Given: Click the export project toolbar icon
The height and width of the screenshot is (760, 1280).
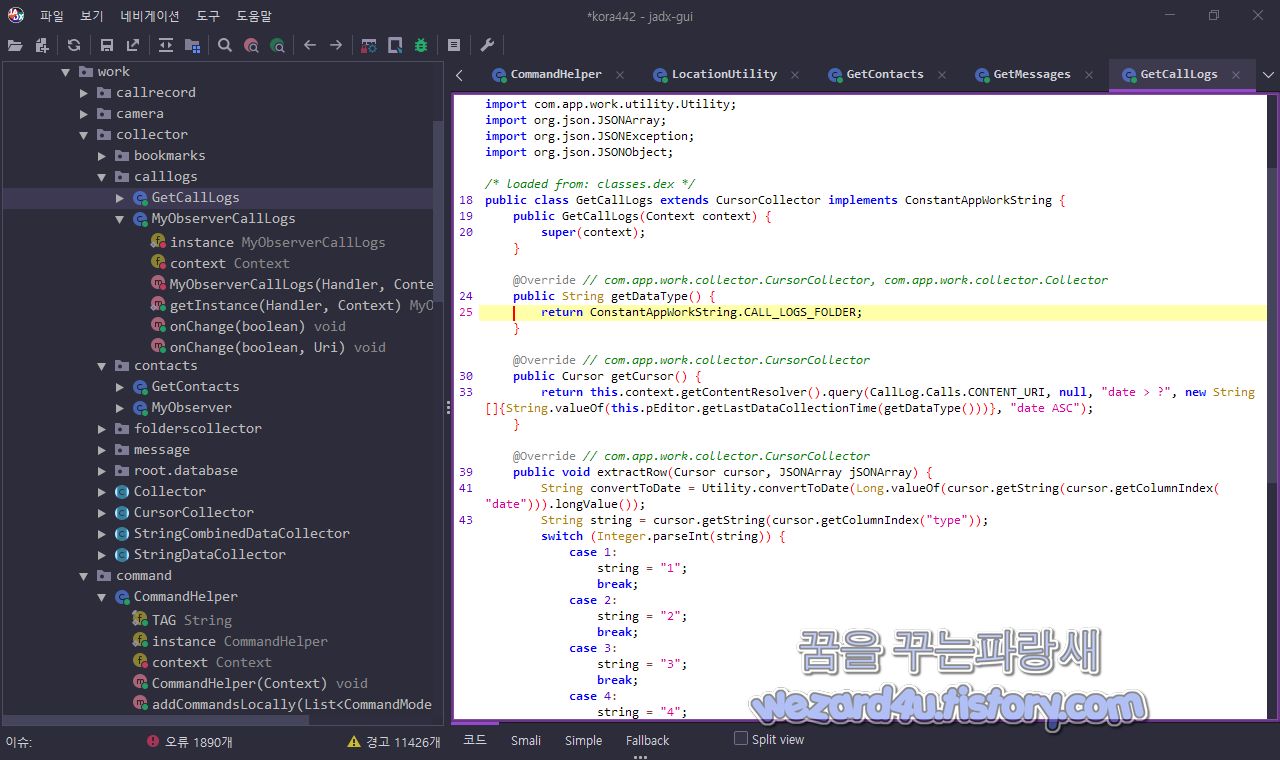Looking at the screenshot, I should (133, 45).
